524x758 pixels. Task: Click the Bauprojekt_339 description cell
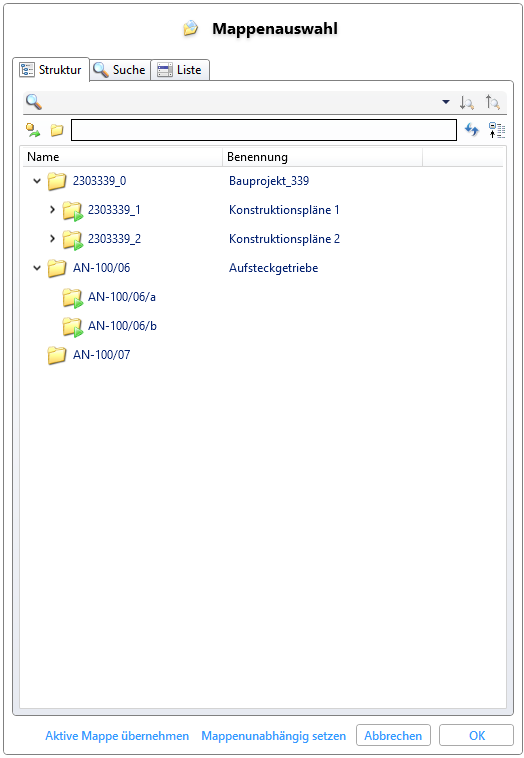[x=269, y=181]
